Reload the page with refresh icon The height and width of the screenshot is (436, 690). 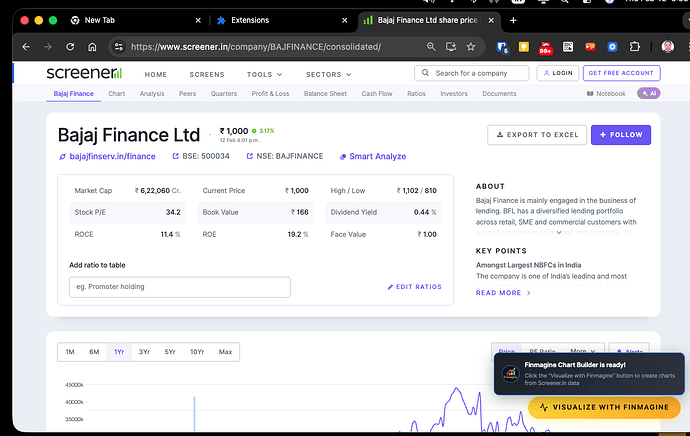tap(70, 47)
